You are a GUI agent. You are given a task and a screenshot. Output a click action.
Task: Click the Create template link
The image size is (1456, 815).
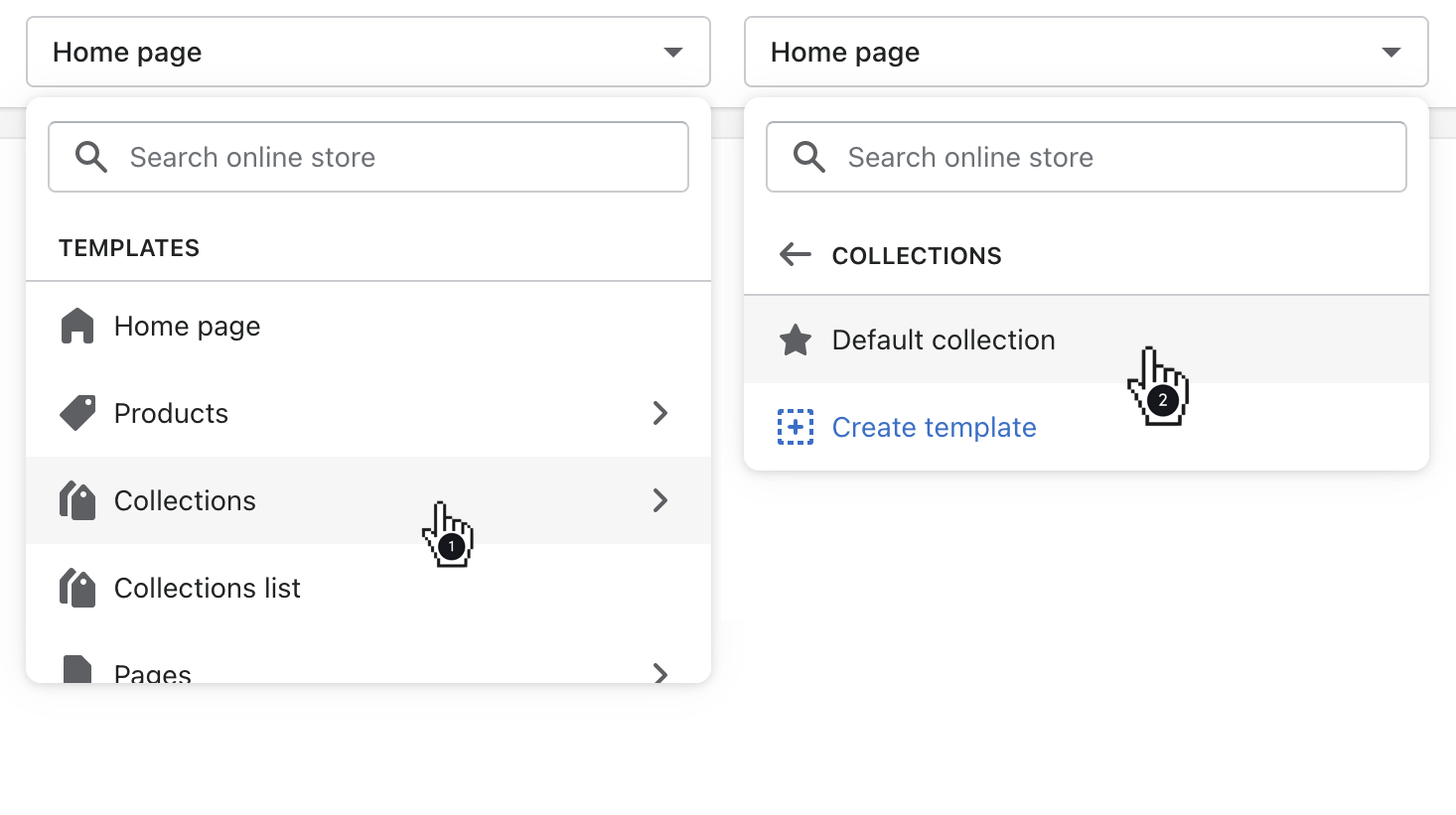pyautogui.click(x=934, y=427)
